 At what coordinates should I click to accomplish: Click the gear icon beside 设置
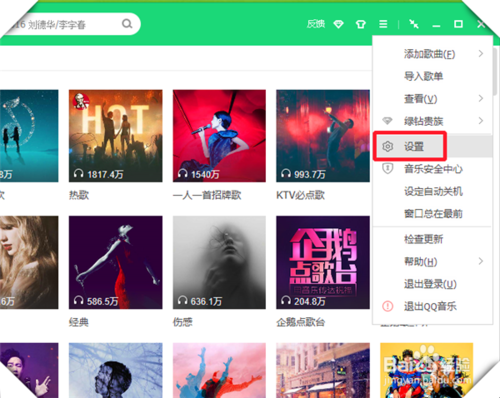click(388, 146)
